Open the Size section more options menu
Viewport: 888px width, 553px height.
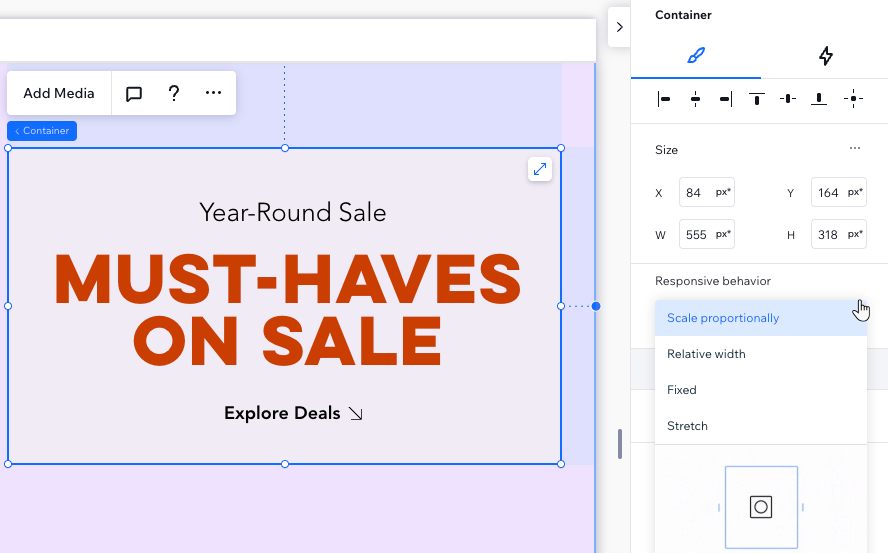point(855,148)
